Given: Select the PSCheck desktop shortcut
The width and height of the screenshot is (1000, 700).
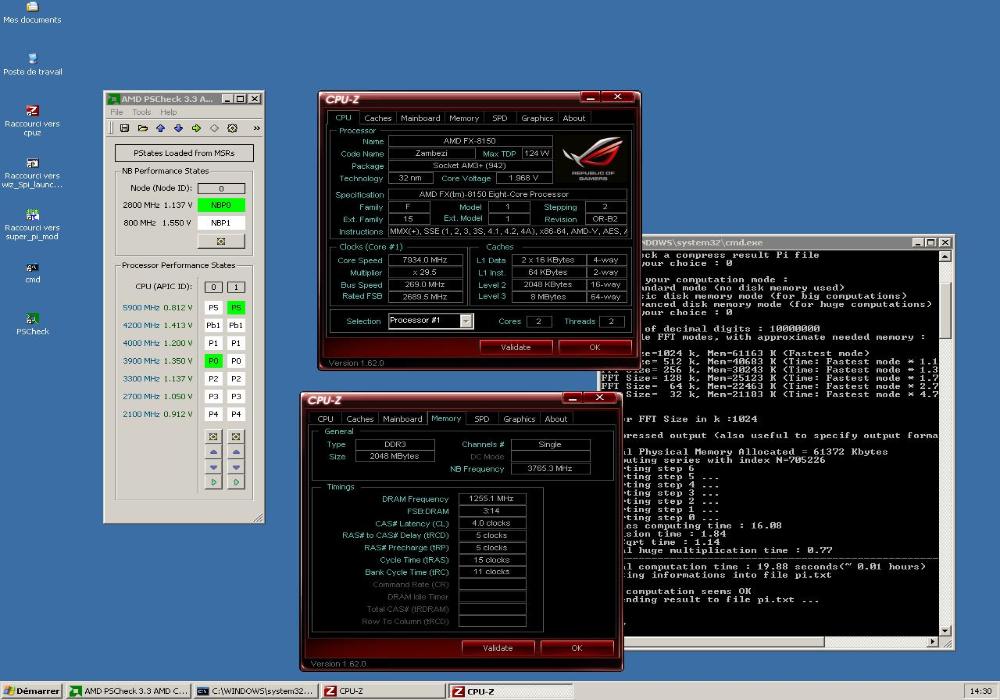Looking at the screenshot, I should point(32,324).
